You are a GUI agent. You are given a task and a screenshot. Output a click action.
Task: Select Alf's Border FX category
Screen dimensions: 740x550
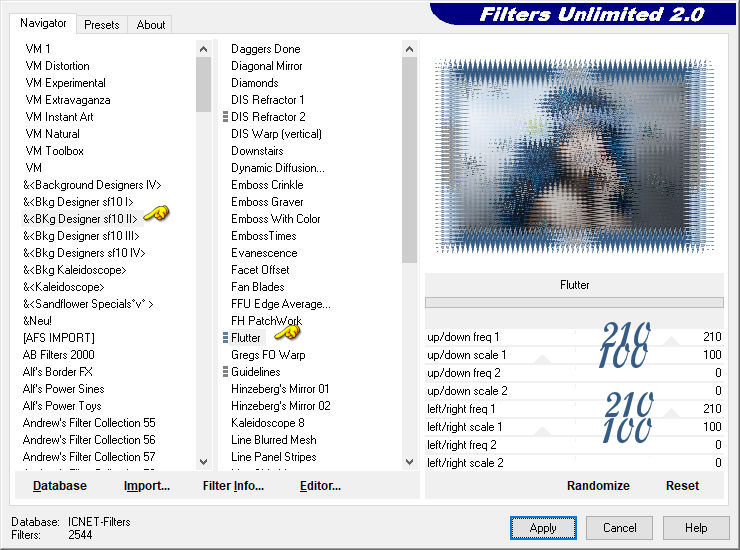tap(58, 372)
